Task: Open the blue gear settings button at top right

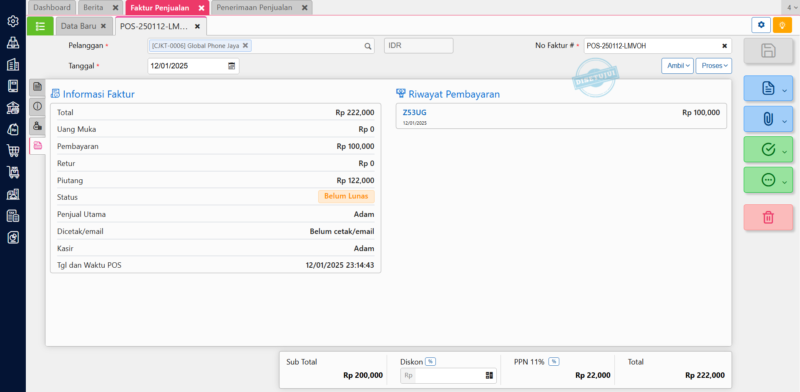Action: [761, 25]
